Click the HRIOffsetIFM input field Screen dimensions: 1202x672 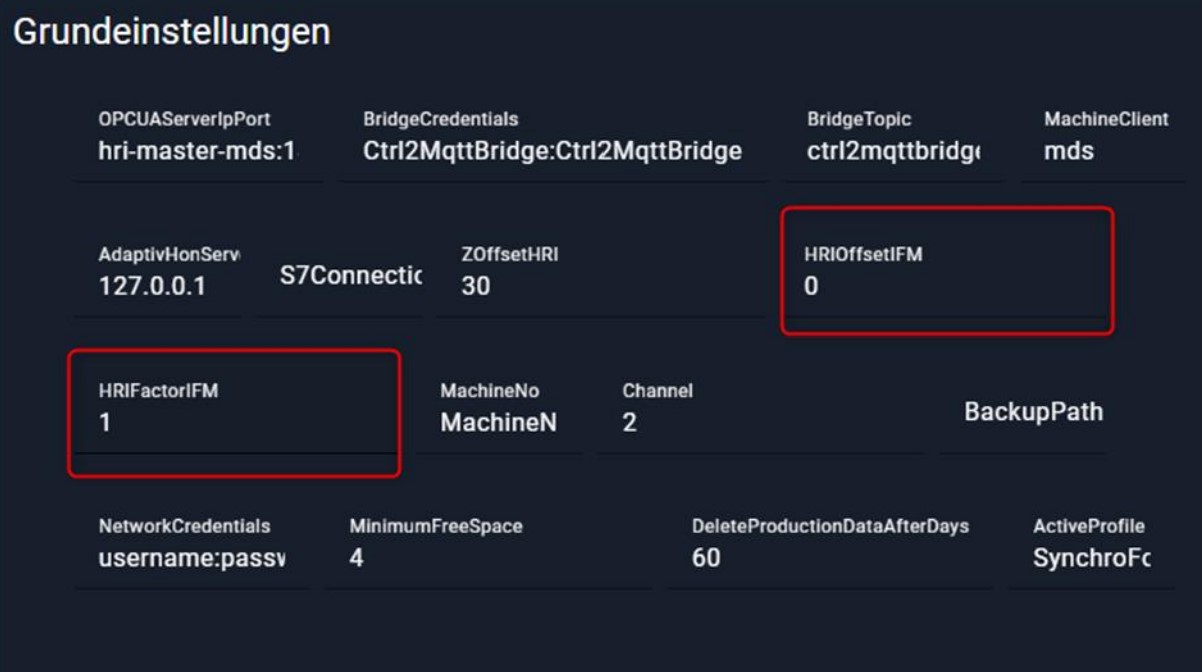(945, 287)
